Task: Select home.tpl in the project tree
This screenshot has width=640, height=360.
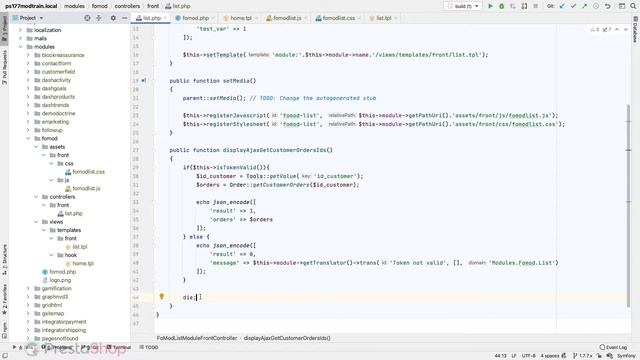Action: [x=80, y=263]
